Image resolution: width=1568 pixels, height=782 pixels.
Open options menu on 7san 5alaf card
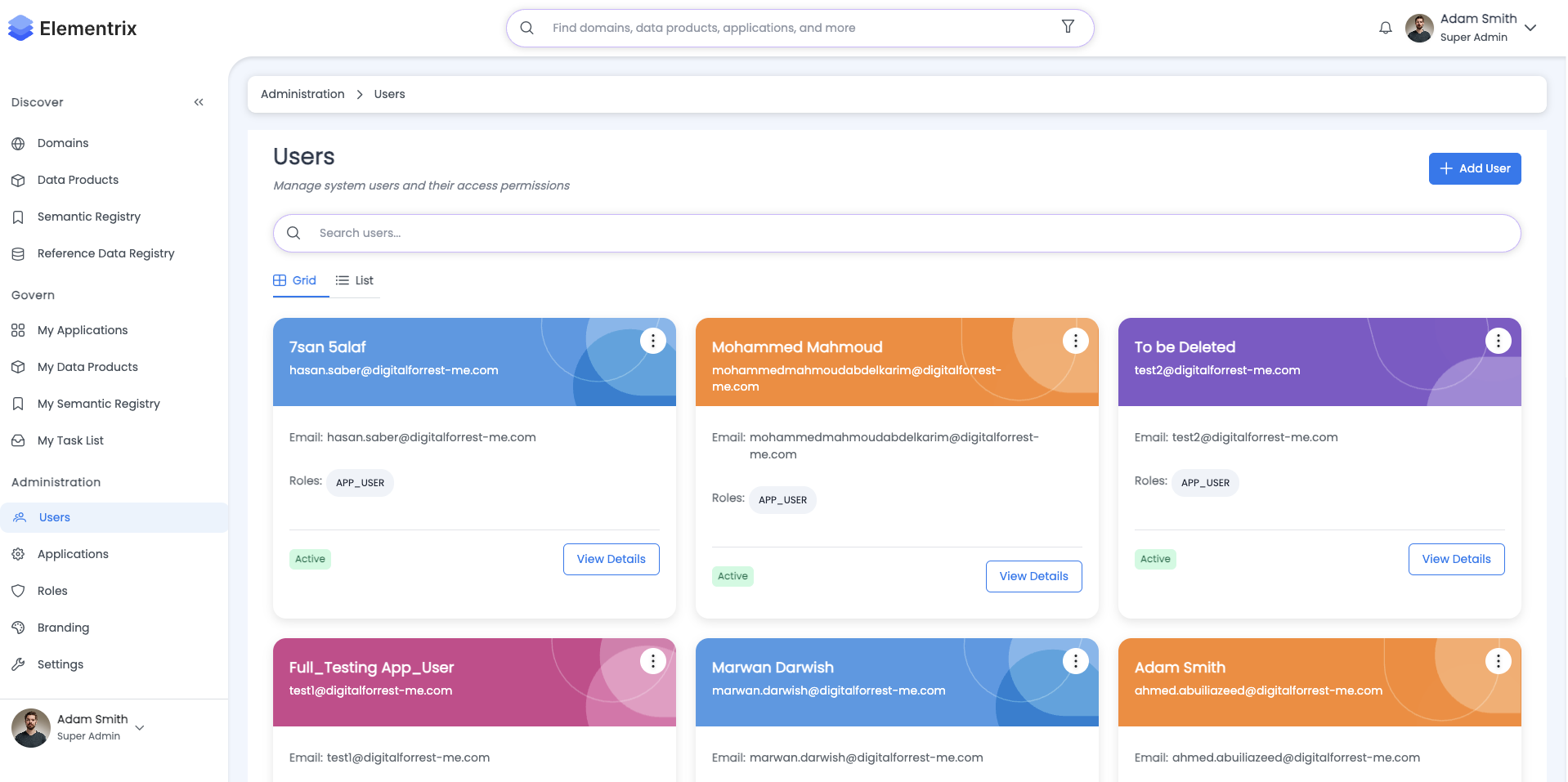pyautogui.click(x=652, y=341)
